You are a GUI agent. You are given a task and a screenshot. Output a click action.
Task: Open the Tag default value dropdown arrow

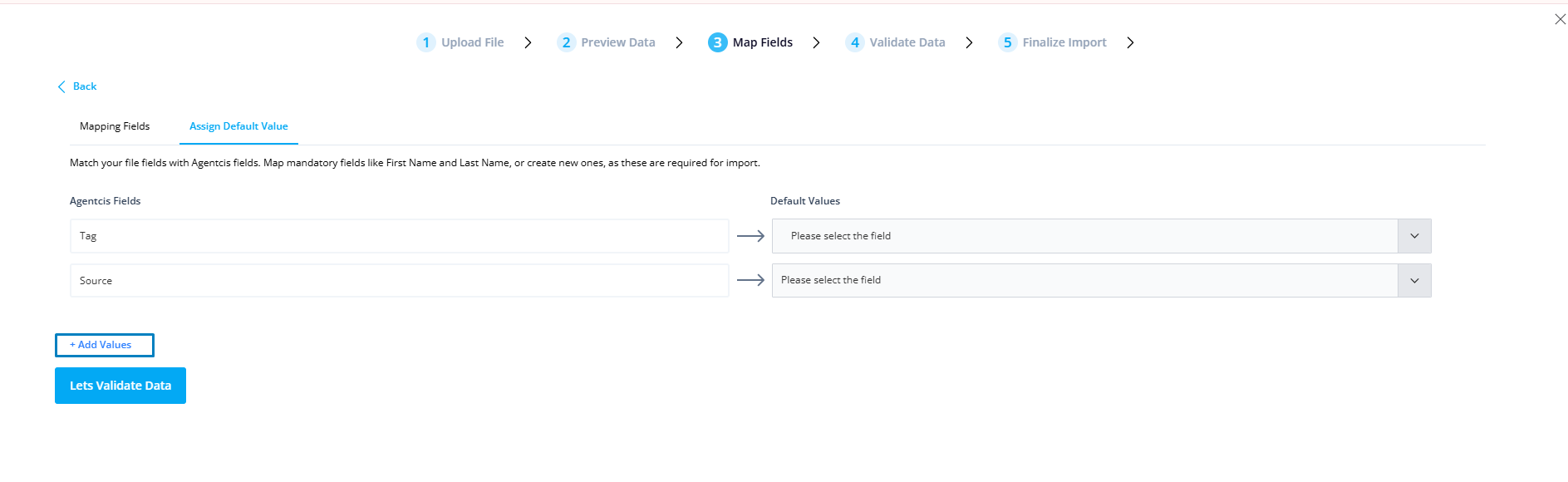(1414, 236)
